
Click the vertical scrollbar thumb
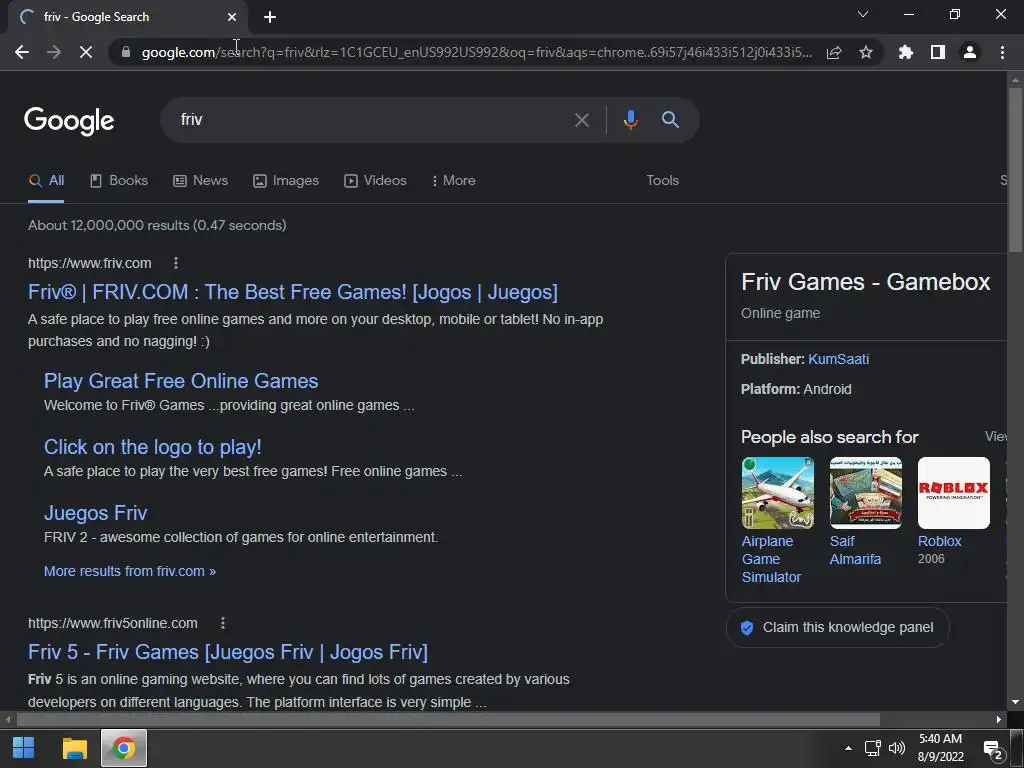coord(1015,170)
